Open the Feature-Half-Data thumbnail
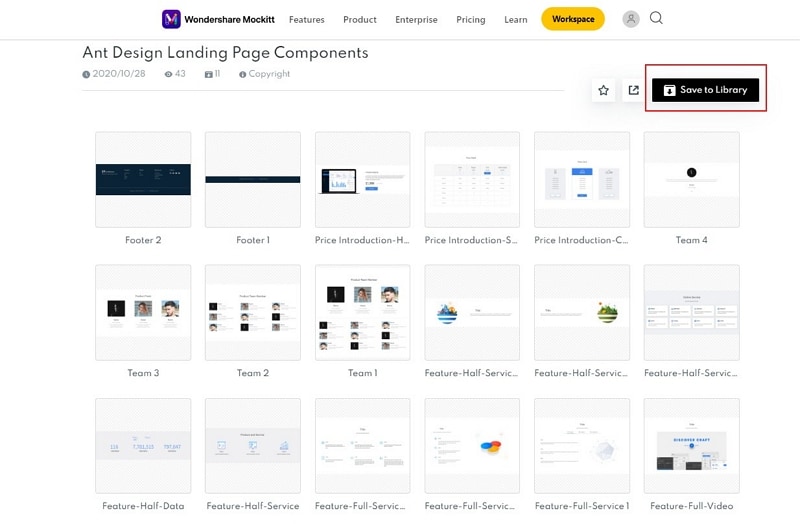Screen dimensions: 800x524 pos(143,446)
